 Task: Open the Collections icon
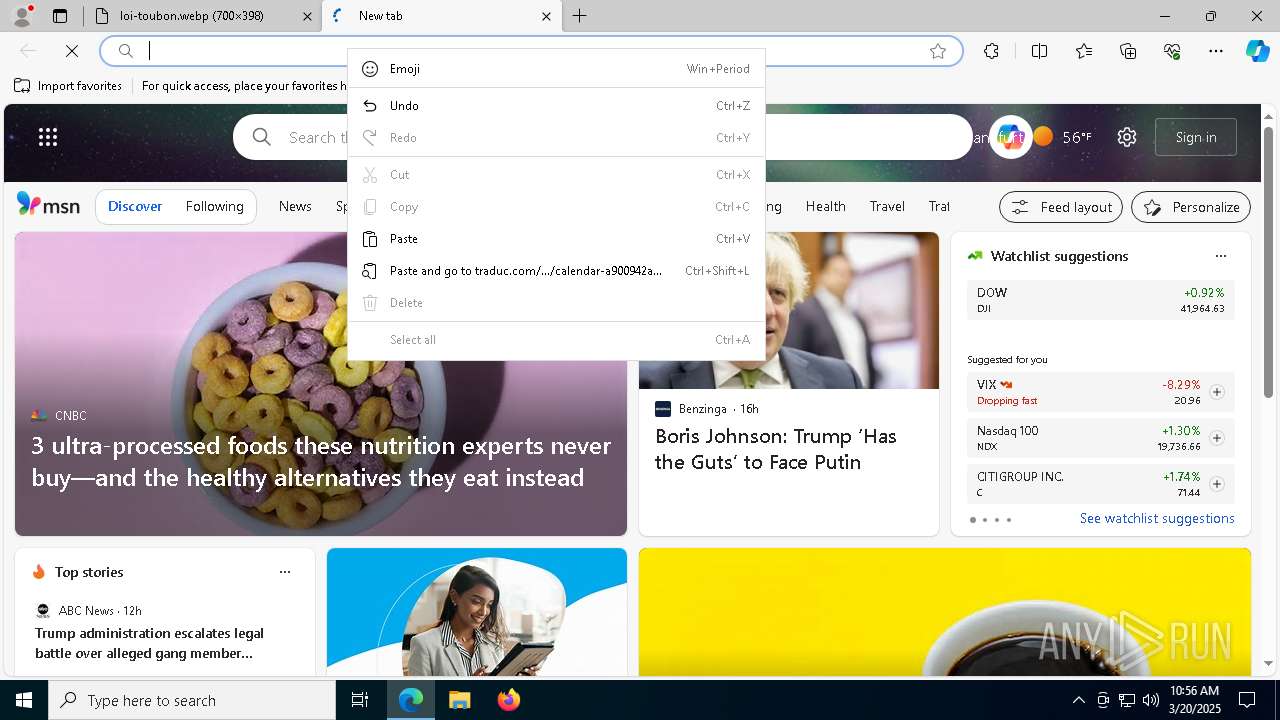(1128, 51)
